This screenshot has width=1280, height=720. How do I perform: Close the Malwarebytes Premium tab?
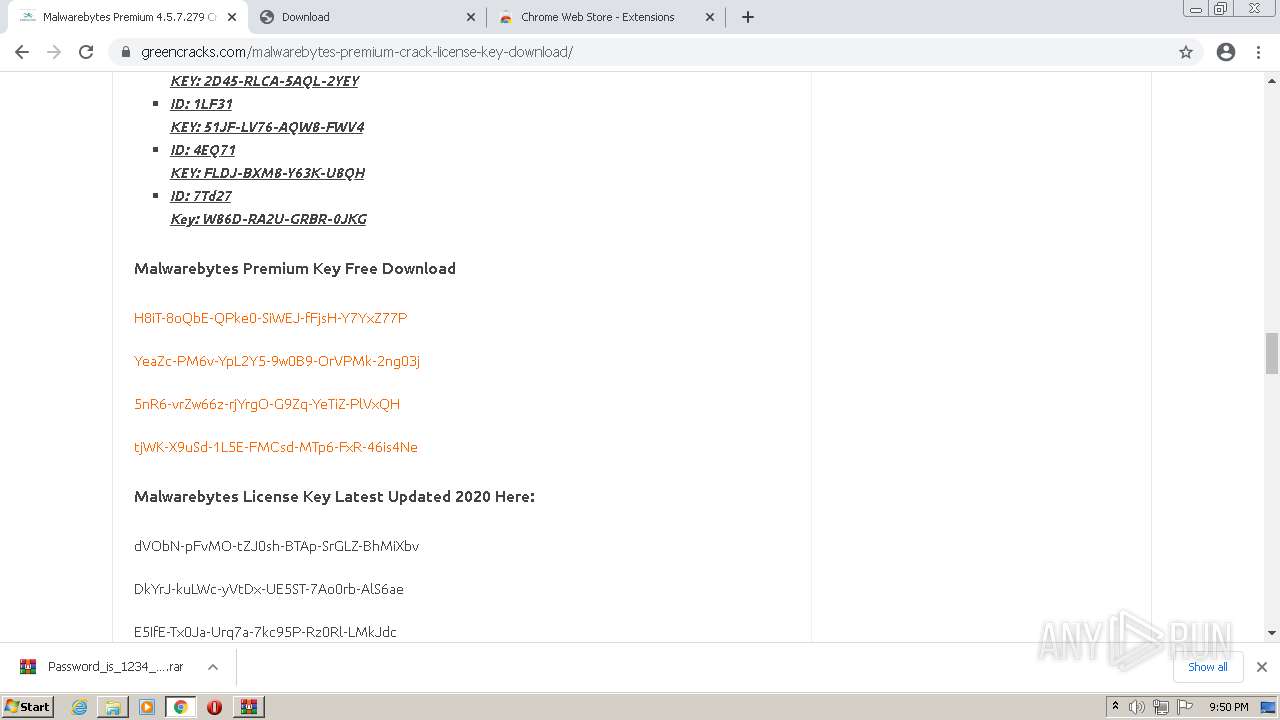(x=232, y=17)
